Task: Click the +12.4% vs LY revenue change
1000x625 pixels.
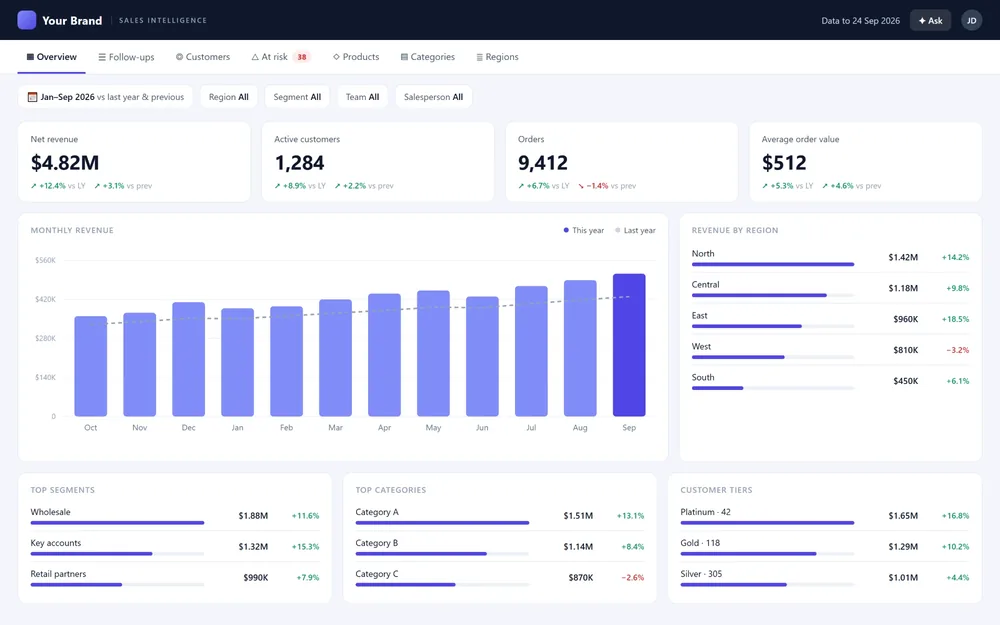Action: pyautogui.click(x=58, y=186)
